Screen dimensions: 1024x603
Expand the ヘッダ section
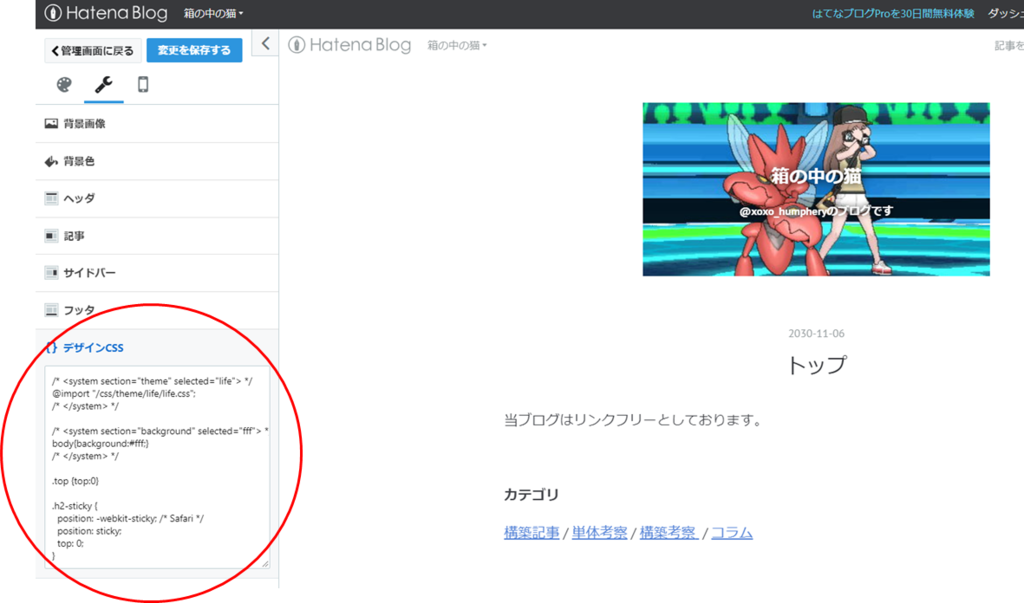click(157, 199)
